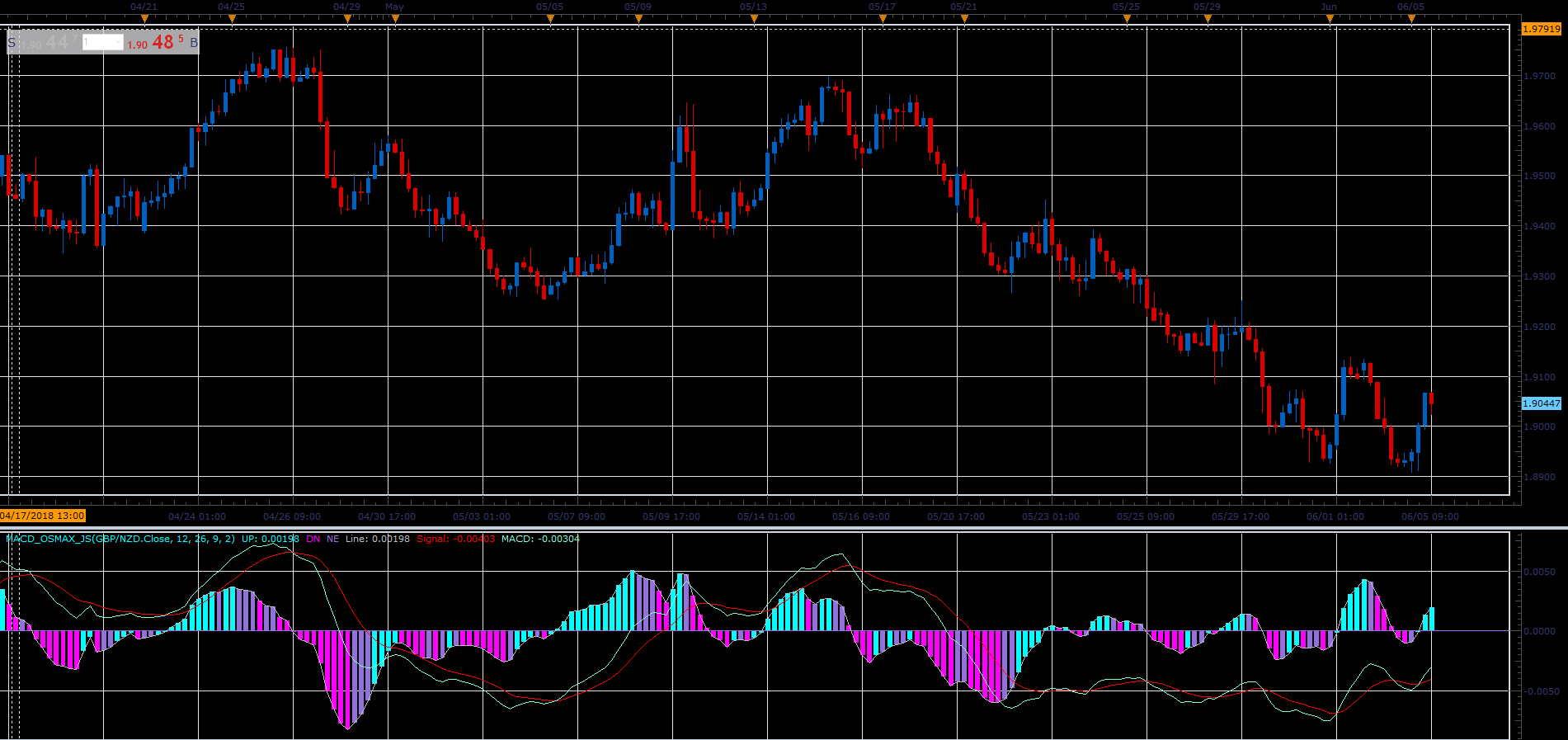Image resolution: width=1568 pixels, height=740 pixels.
Task: Click the orange 1.97919 price label
Action: (1542, 29)
